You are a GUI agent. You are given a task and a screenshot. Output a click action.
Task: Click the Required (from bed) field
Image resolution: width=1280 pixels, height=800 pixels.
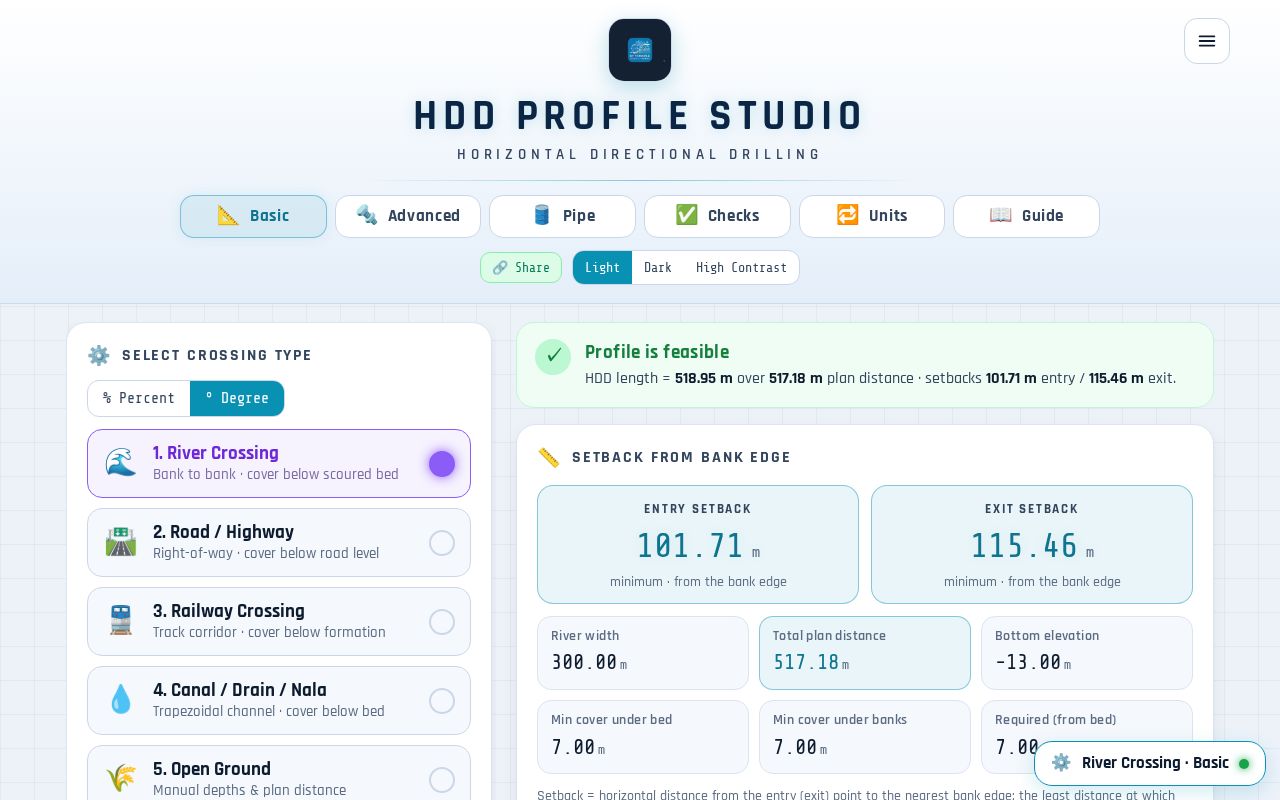(x=1087, y=737)
